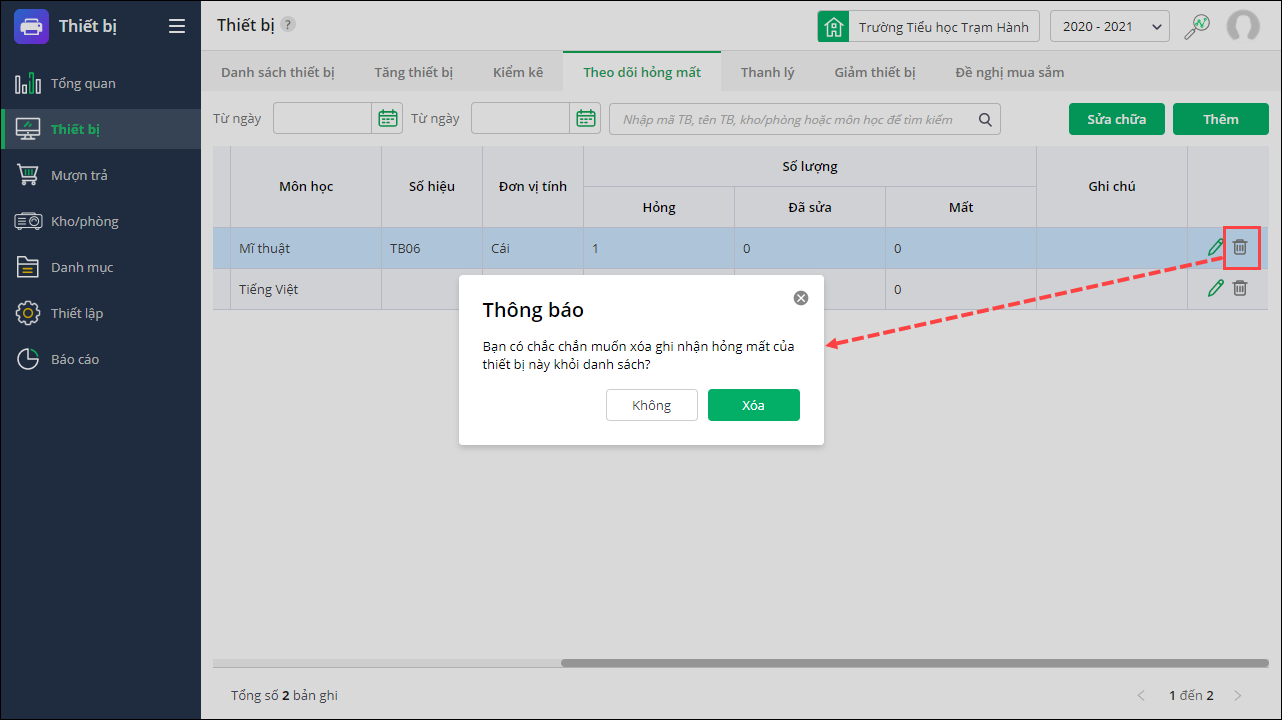
Task: Close the Thông báo dialog with X
Action: tap(801, 298)
